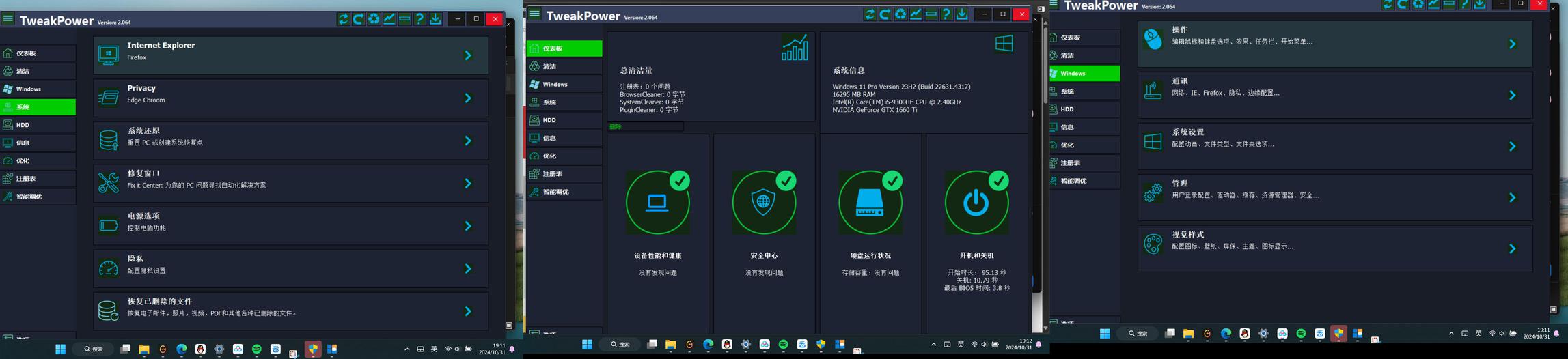
Task: Open the 恢复已删除的文件 card chevron
Action: pyautogui.click(x=468, y=311)
